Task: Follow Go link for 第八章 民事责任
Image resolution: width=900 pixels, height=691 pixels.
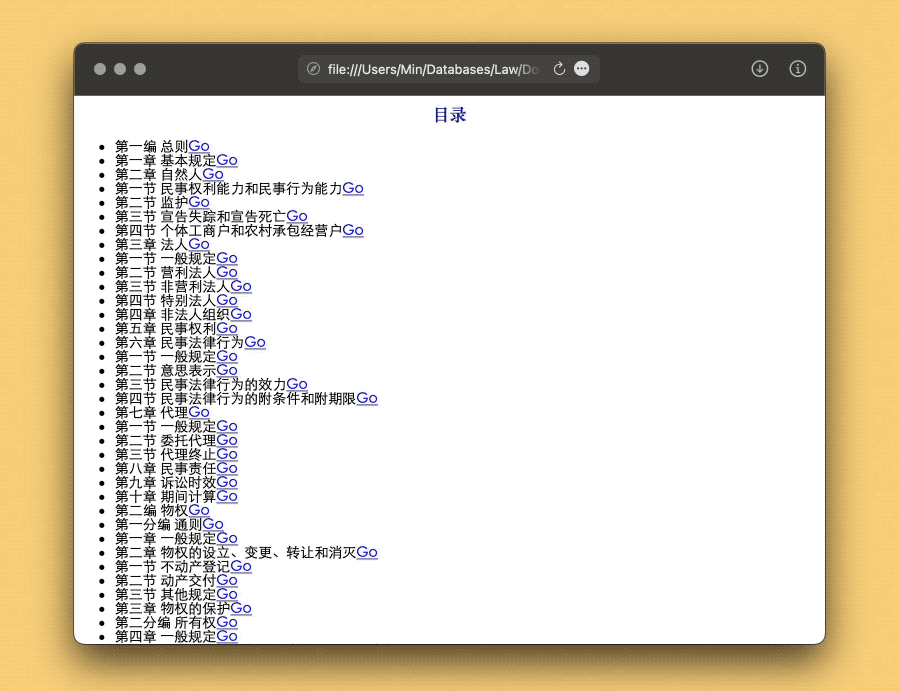Action: click(x=227, y=468)
